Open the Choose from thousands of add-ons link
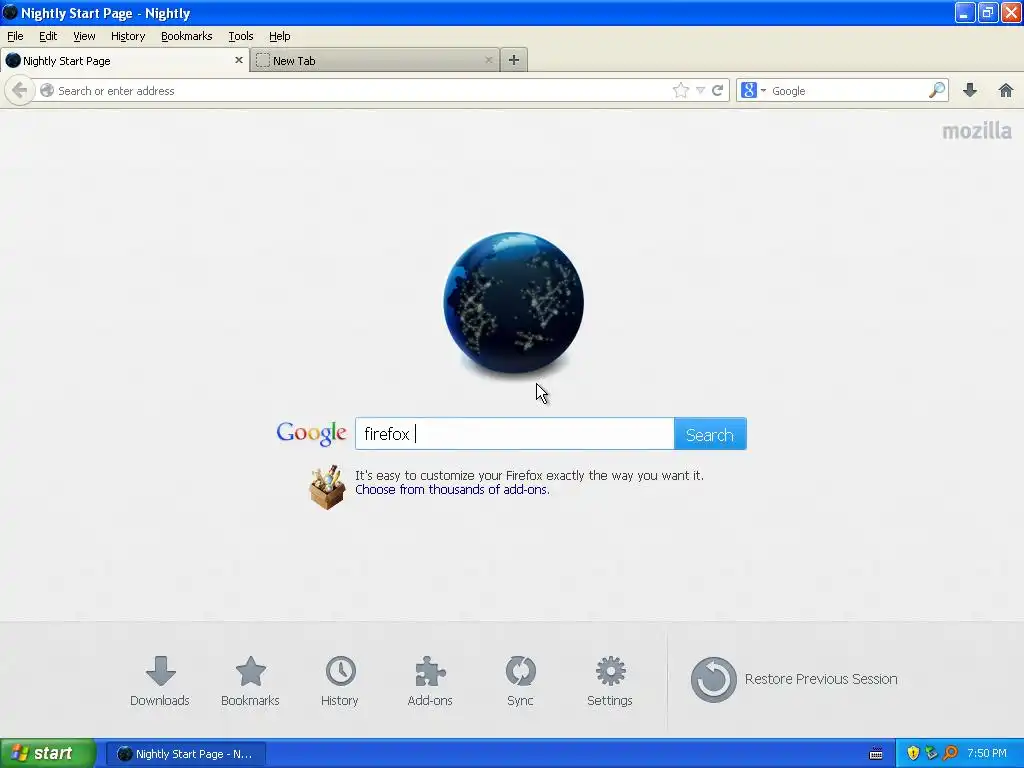The image size is (1024, 768). (452, 490)
